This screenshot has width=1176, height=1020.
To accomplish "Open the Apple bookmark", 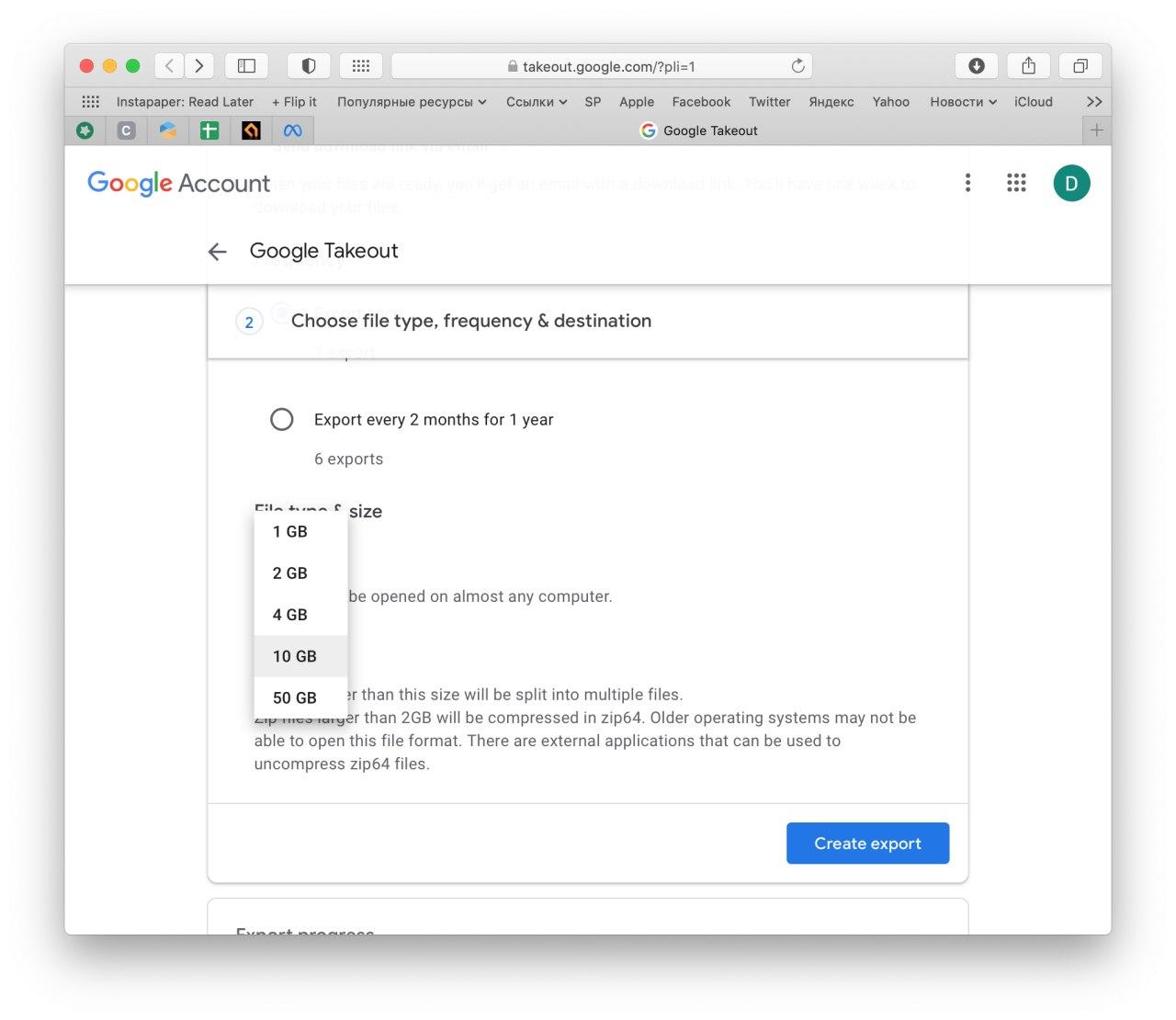I will tap(637, 102).
